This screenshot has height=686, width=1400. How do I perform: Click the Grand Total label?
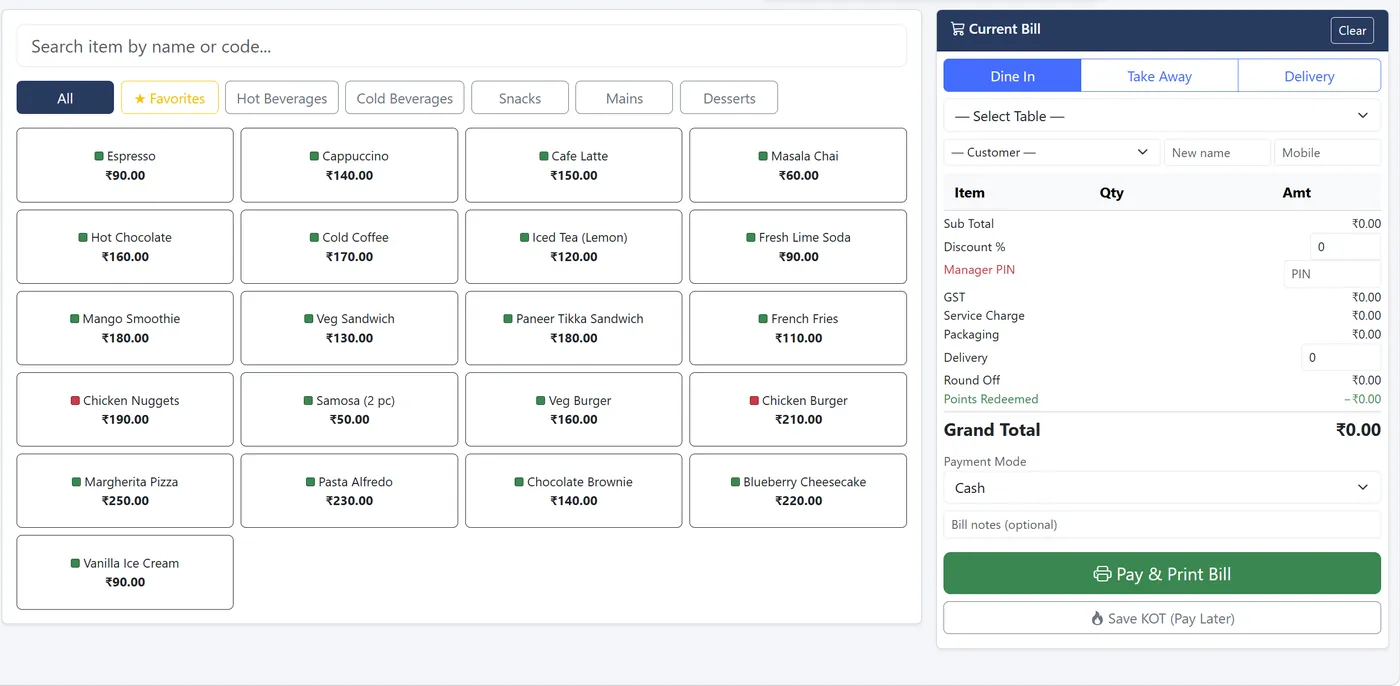[x=992, y=430]
